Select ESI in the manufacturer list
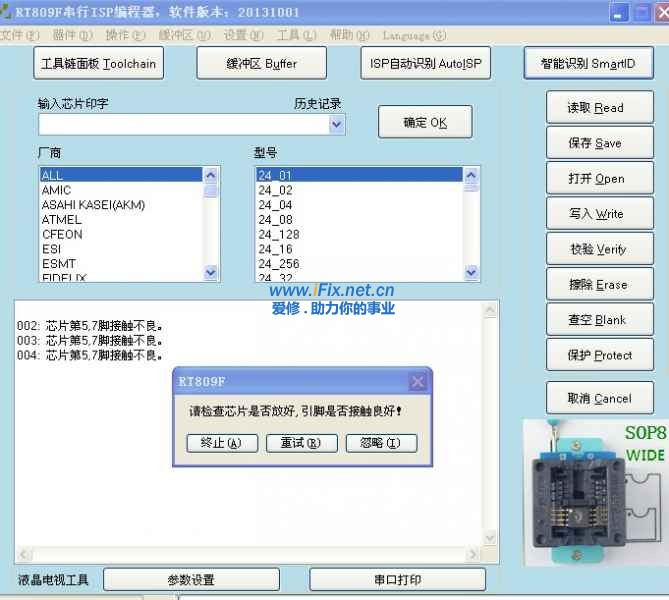Screen dimensions: 669x600 [121, 249]
